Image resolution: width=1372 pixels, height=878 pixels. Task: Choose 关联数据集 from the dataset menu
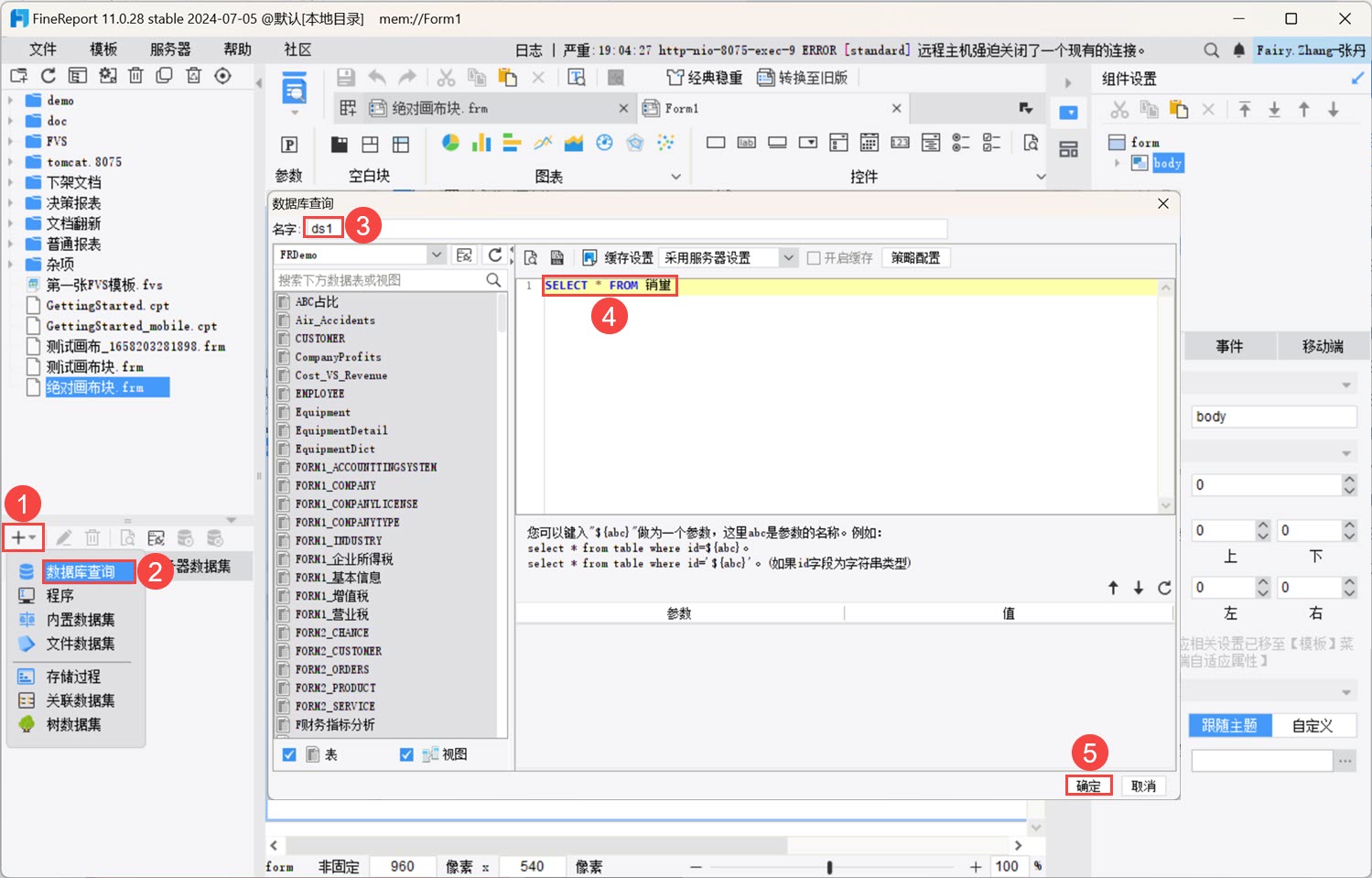pos(81,700)
